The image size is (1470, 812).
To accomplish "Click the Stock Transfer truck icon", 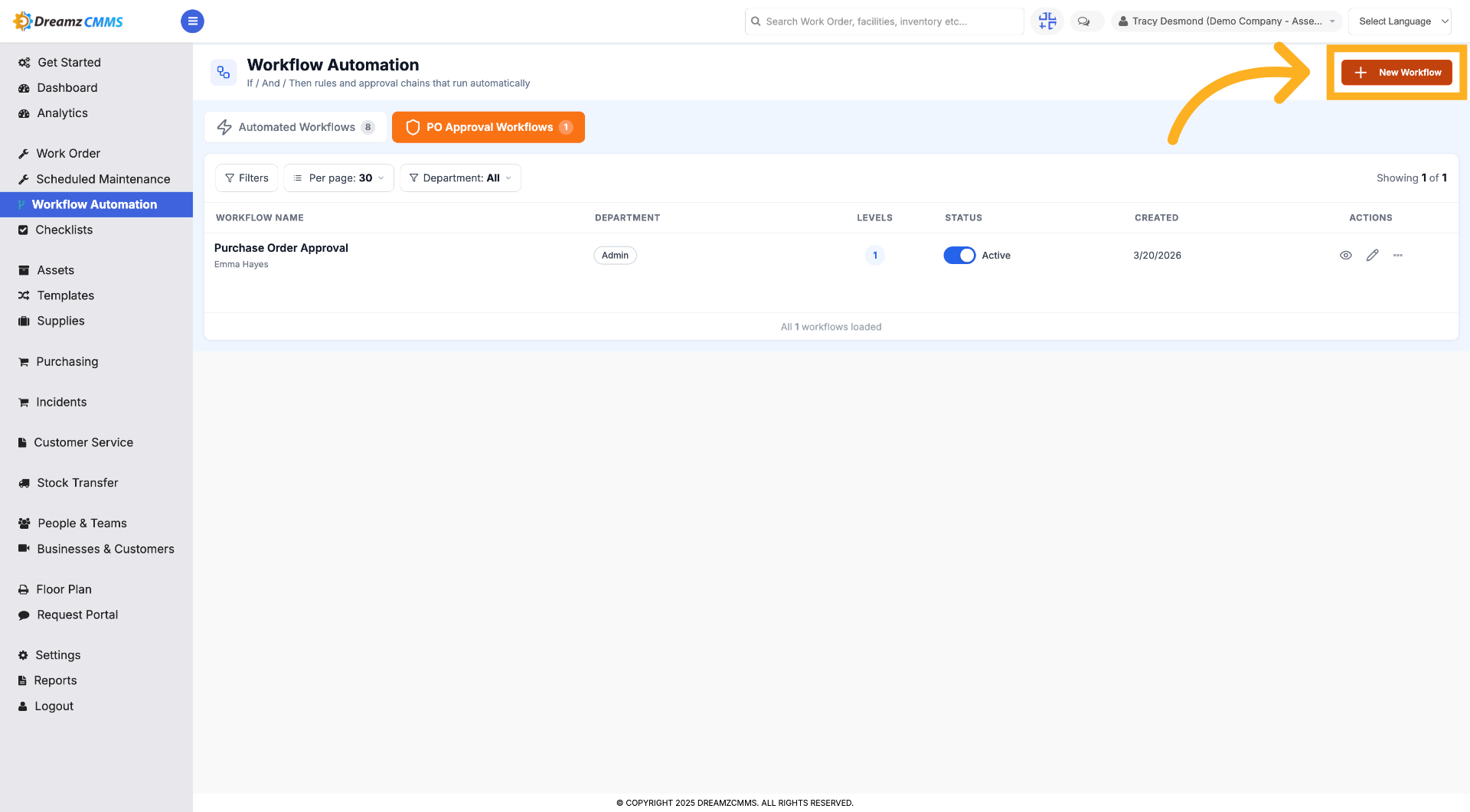I will point(24,484).
